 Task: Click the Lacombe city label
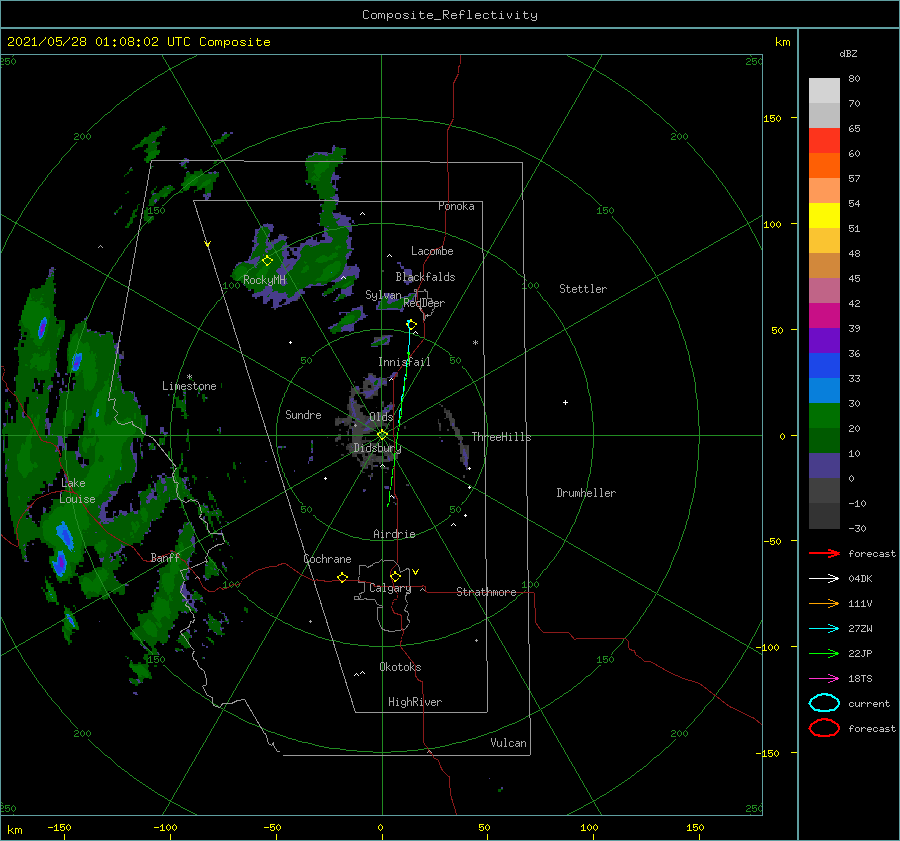tap(432, 251)
